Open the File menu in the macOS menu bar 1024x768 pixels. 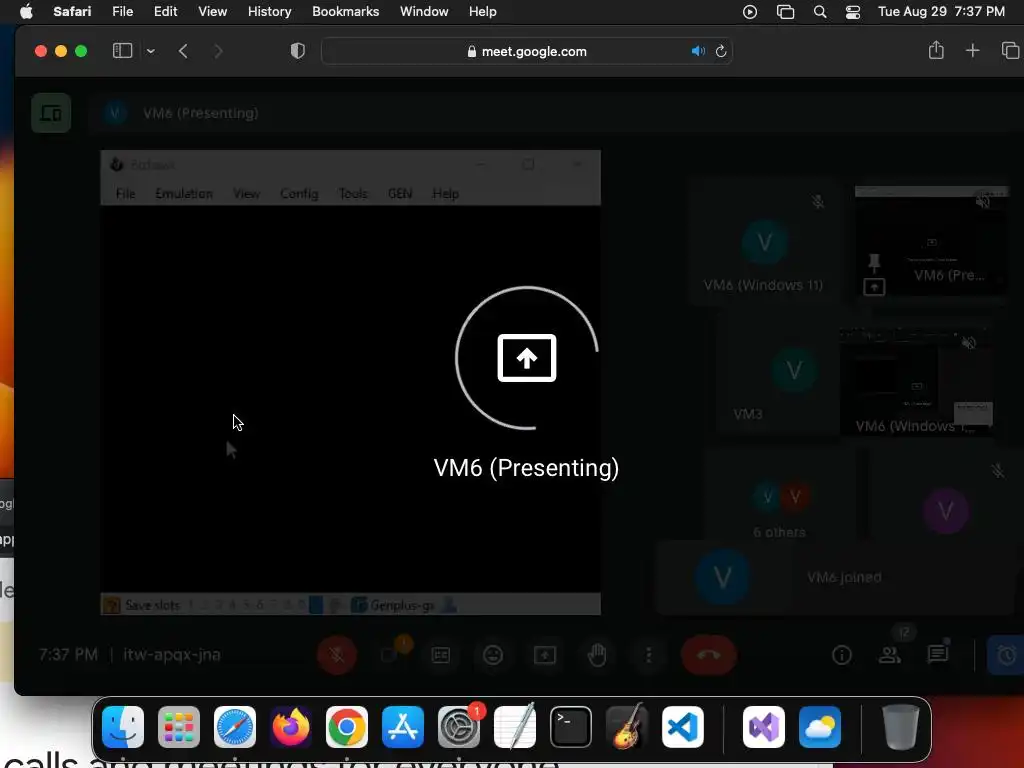pyautogui.click(x=122, y=12)
